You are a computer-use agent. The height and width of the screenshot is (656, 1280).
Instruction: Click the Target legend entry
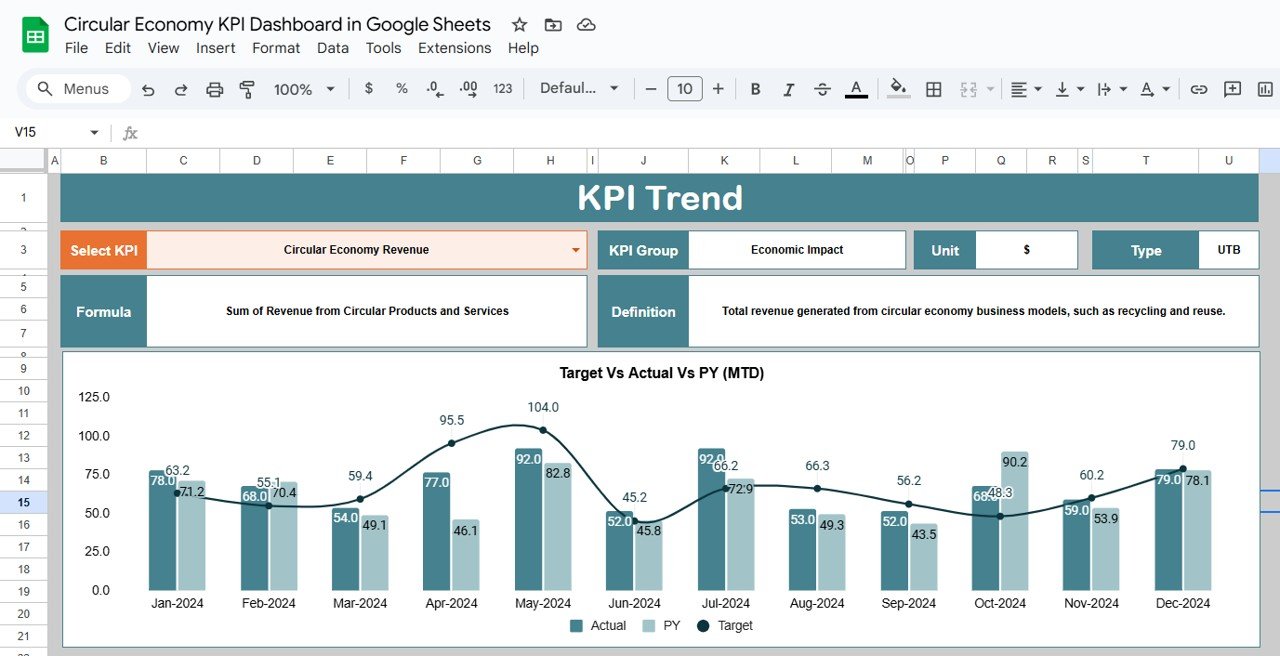(x=725, y=626)
